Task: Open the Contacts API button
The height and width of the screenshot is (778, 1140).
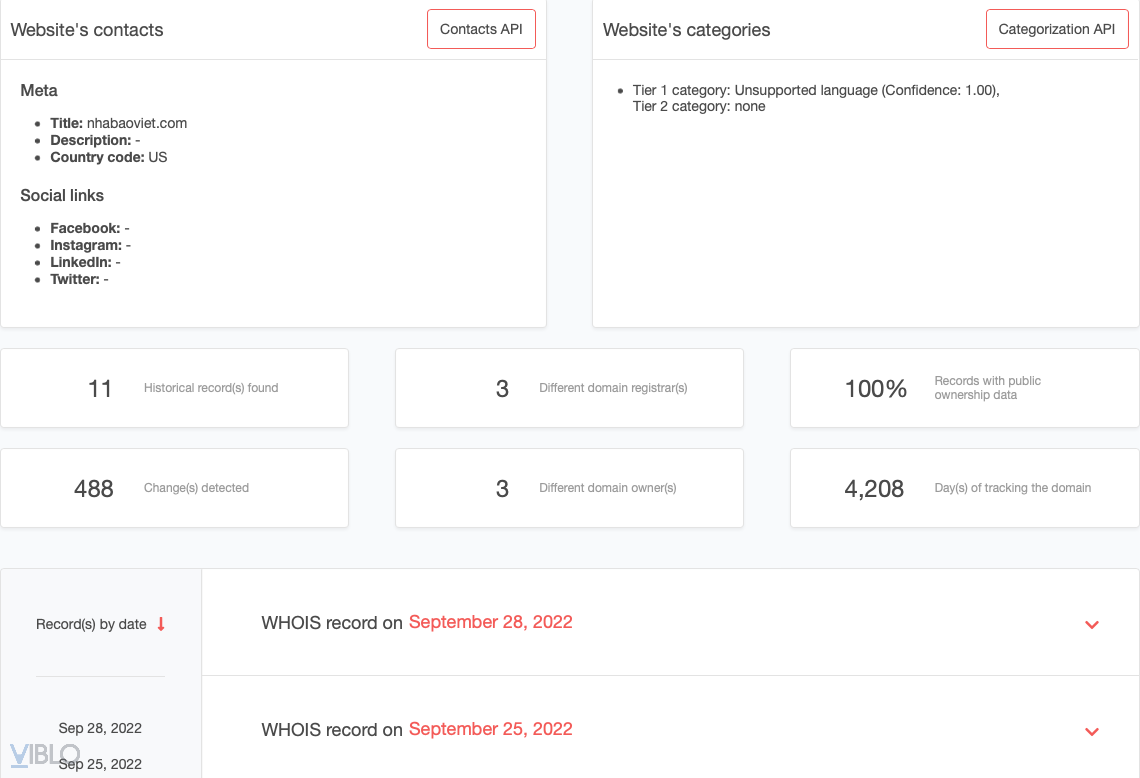Action: point(481,29)
